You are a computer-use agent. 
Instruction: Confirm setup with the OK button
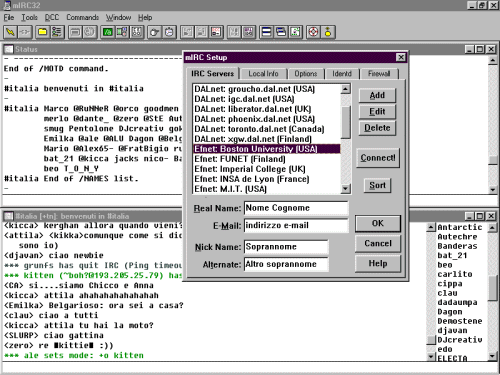(378, 223)
